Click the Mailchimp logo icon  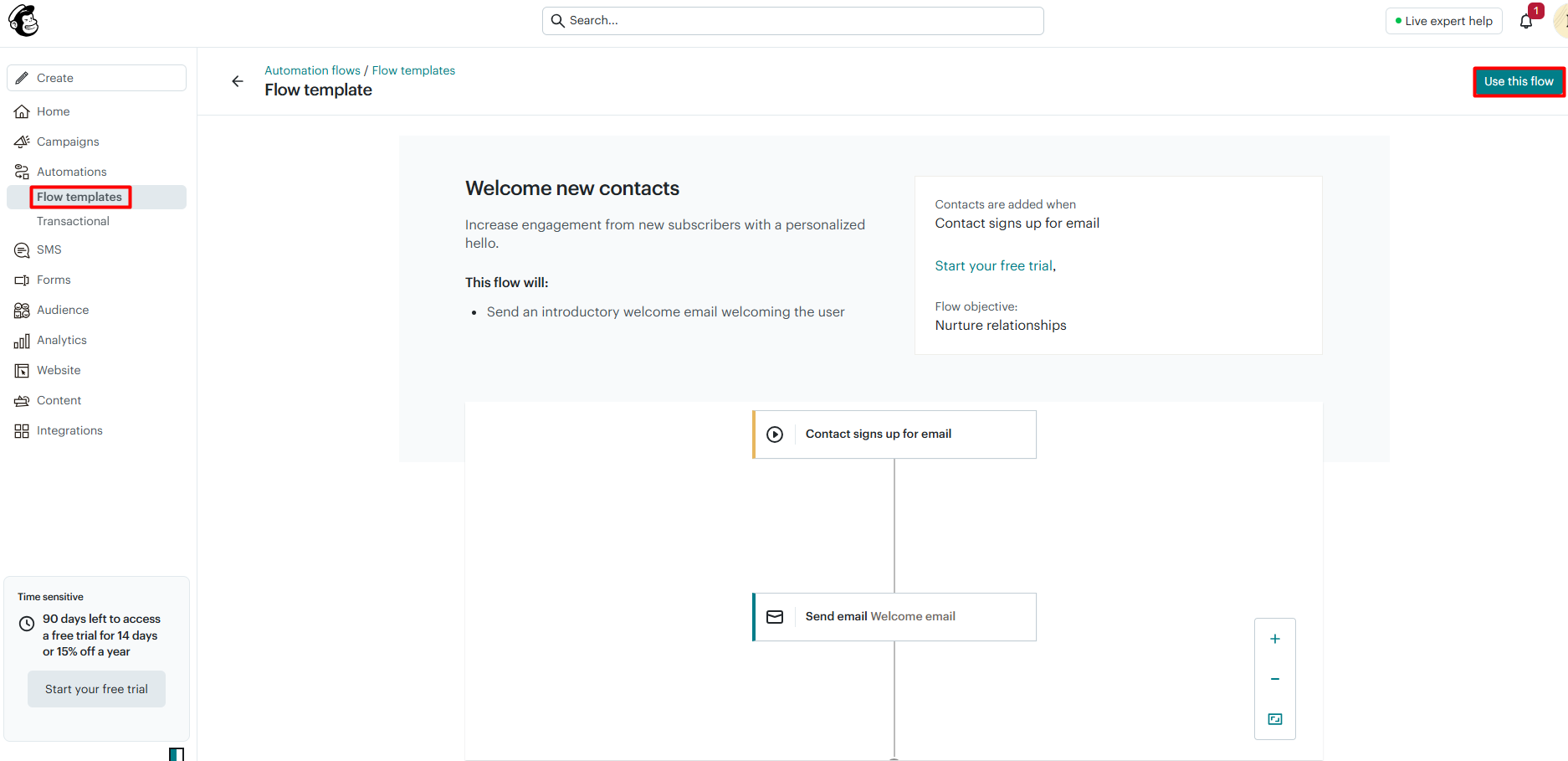(23, 21)
